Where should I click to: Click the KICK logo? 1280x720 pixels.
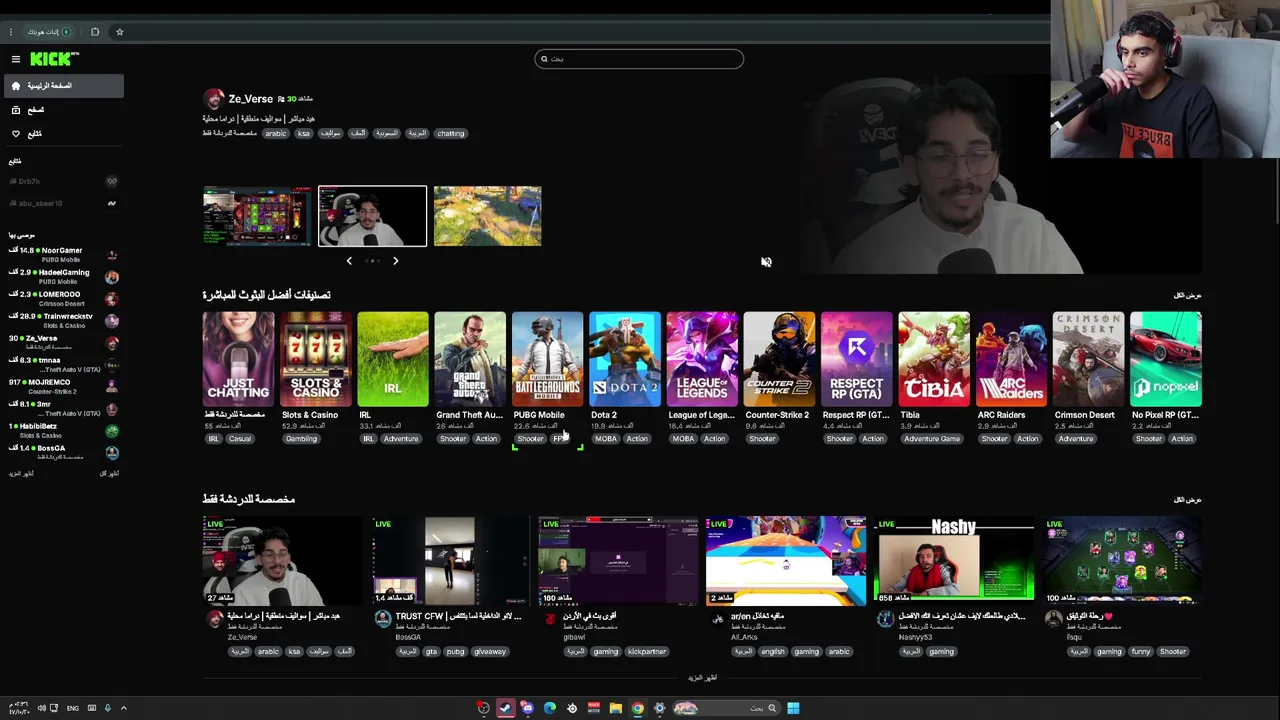coord(53,59)
